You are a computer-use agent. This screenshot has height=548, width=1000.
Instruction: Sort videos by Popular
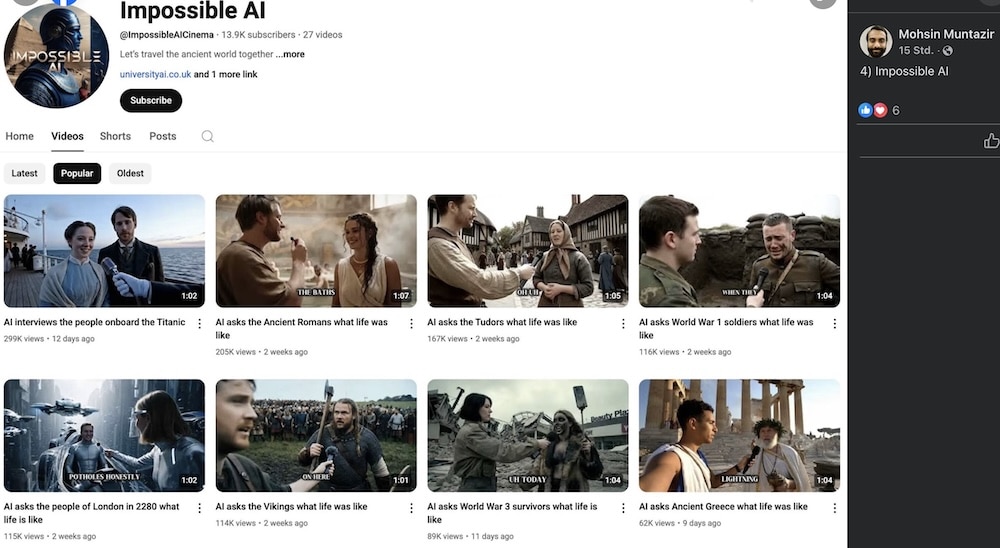(77, 173)
